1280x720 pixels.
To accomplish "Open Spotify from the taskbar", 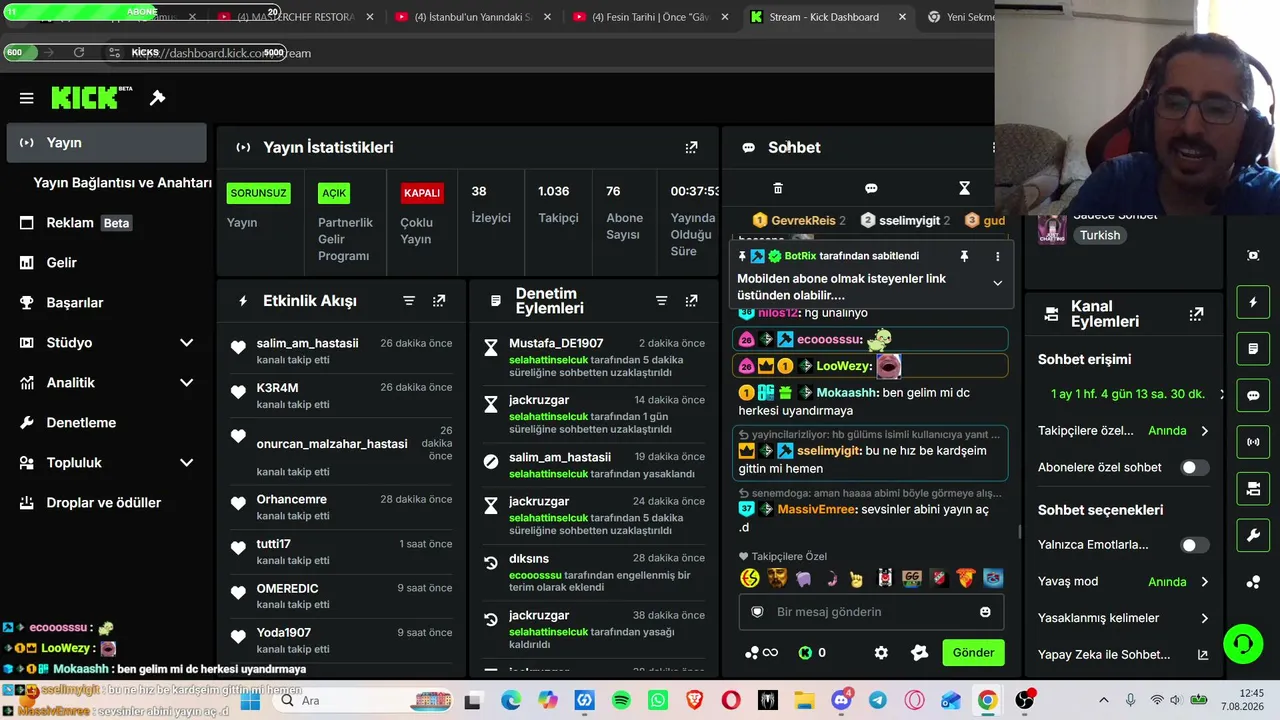I will pos(621,701).
